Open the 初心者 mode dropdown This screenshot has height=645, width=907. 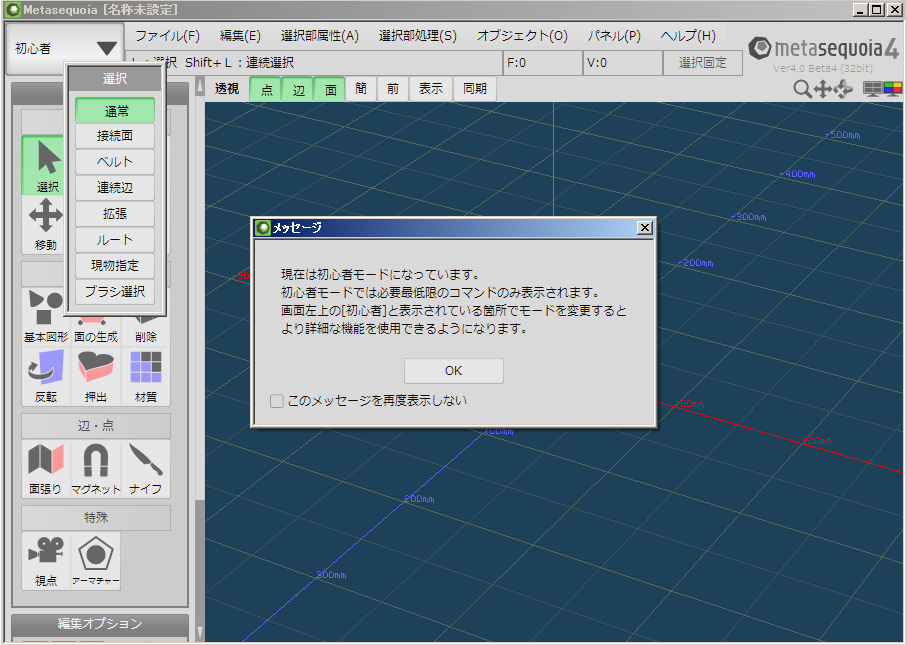(x=65, y=49)
